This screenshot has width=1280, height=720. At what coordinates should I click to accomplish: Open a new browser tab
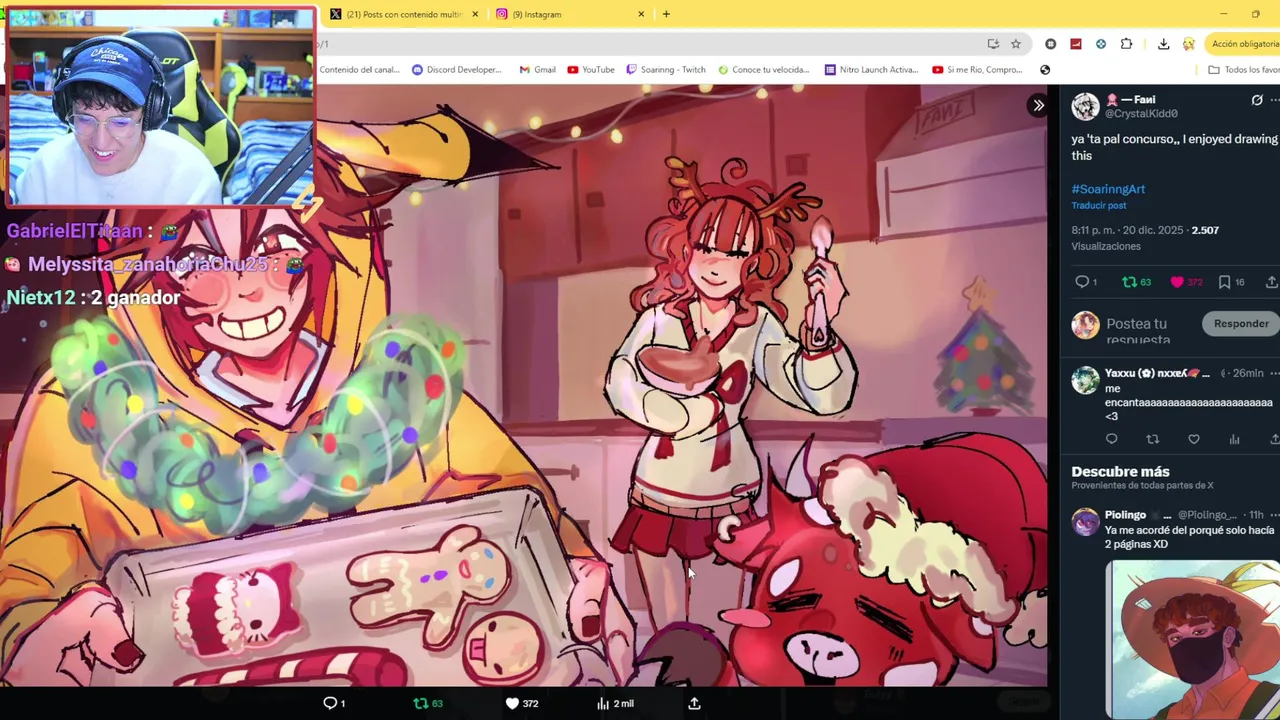click(666, 14)
